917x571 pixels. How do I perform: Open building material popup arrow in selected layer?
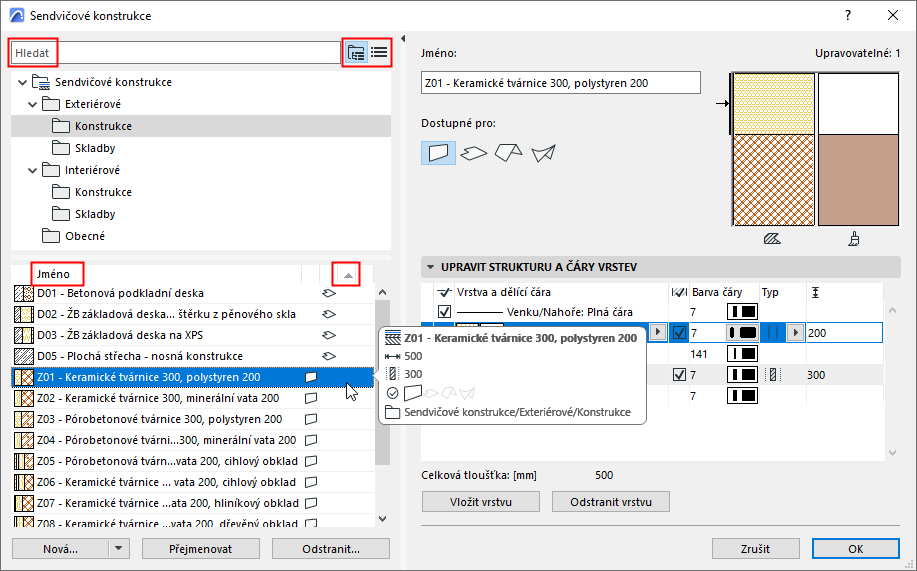pyautogui.click(x=658, y=332)
